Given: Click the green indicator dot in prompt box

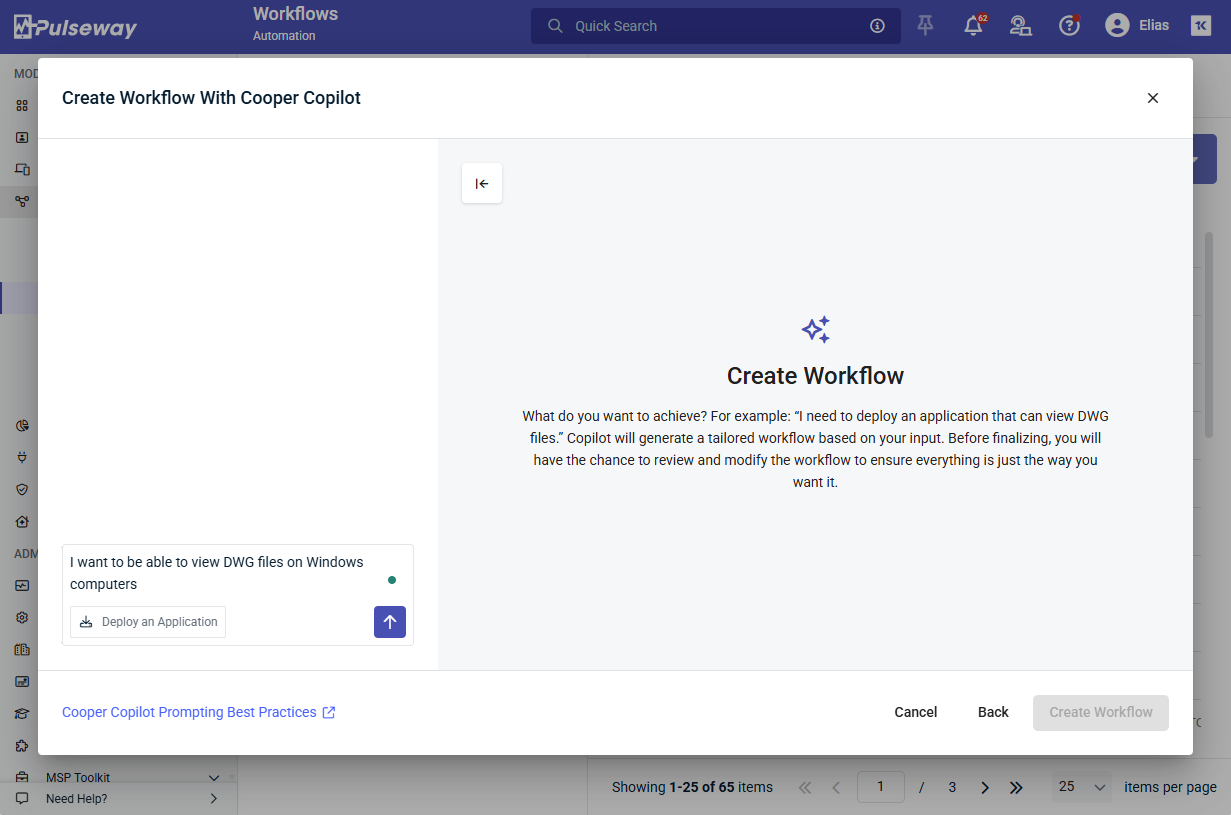Looking at the screenshot, I should point(392,580).
